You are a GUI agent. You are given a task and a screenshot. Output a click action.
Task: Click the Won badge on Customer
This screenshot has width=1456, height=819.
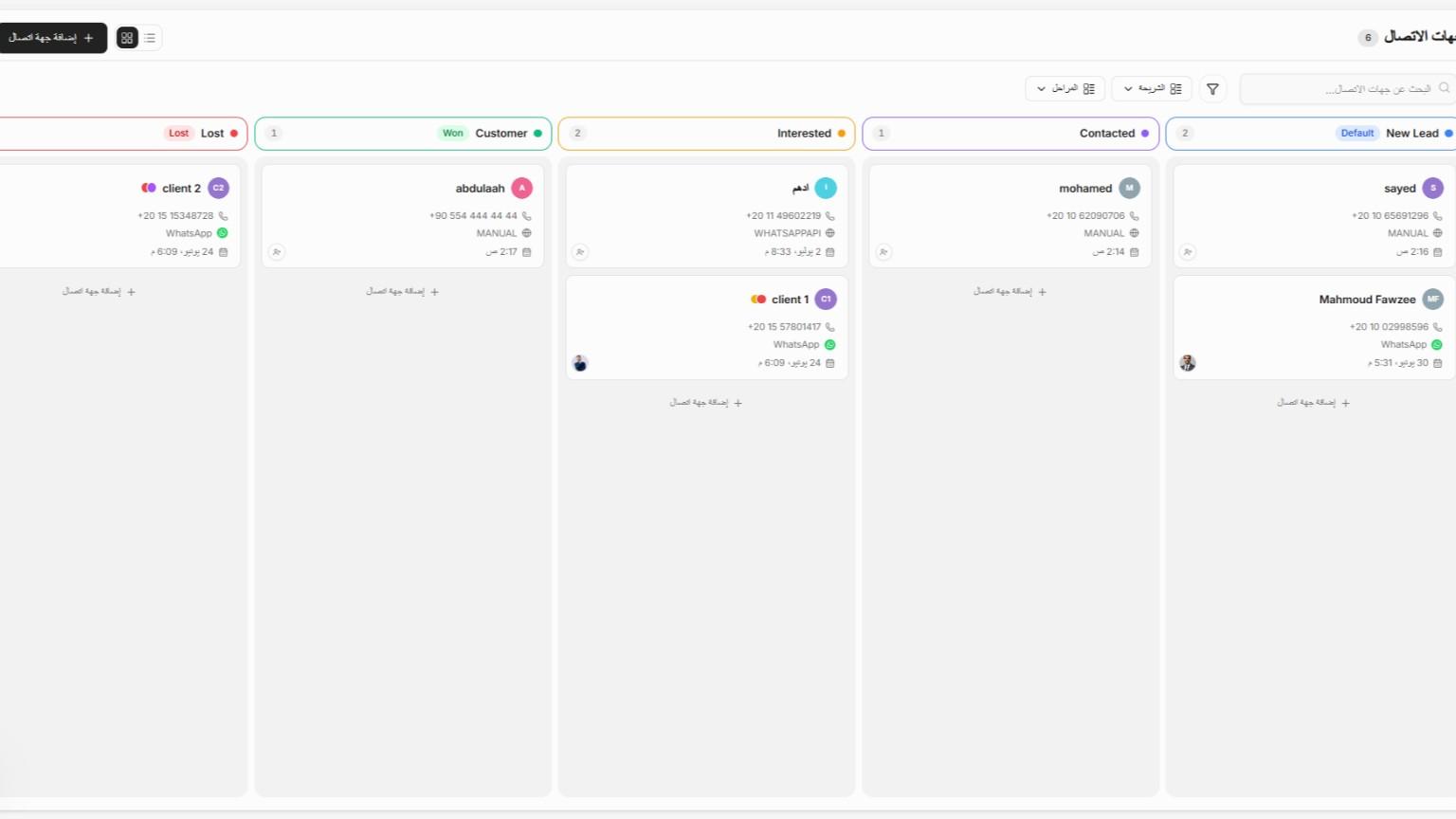pyautogui.click(x=453, y=134)
